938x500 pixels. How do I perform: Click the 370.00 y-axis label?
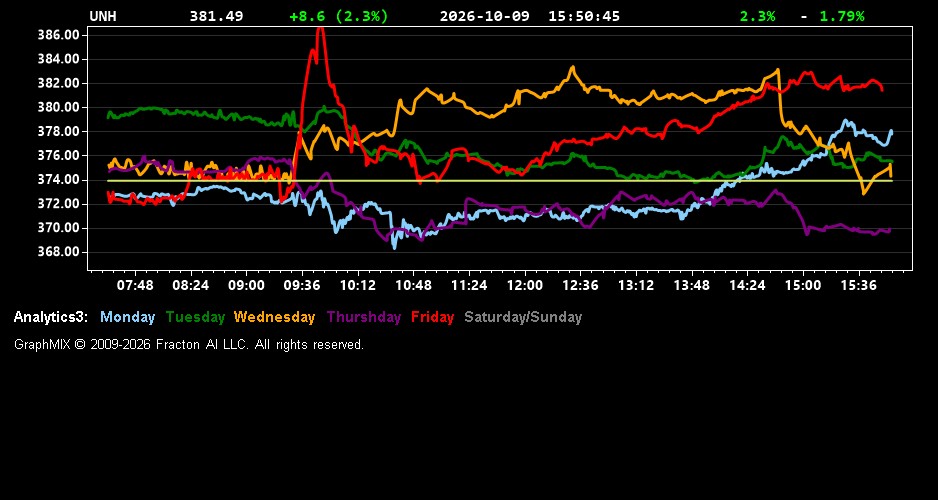pyautogui.click(x=59, y=228)
